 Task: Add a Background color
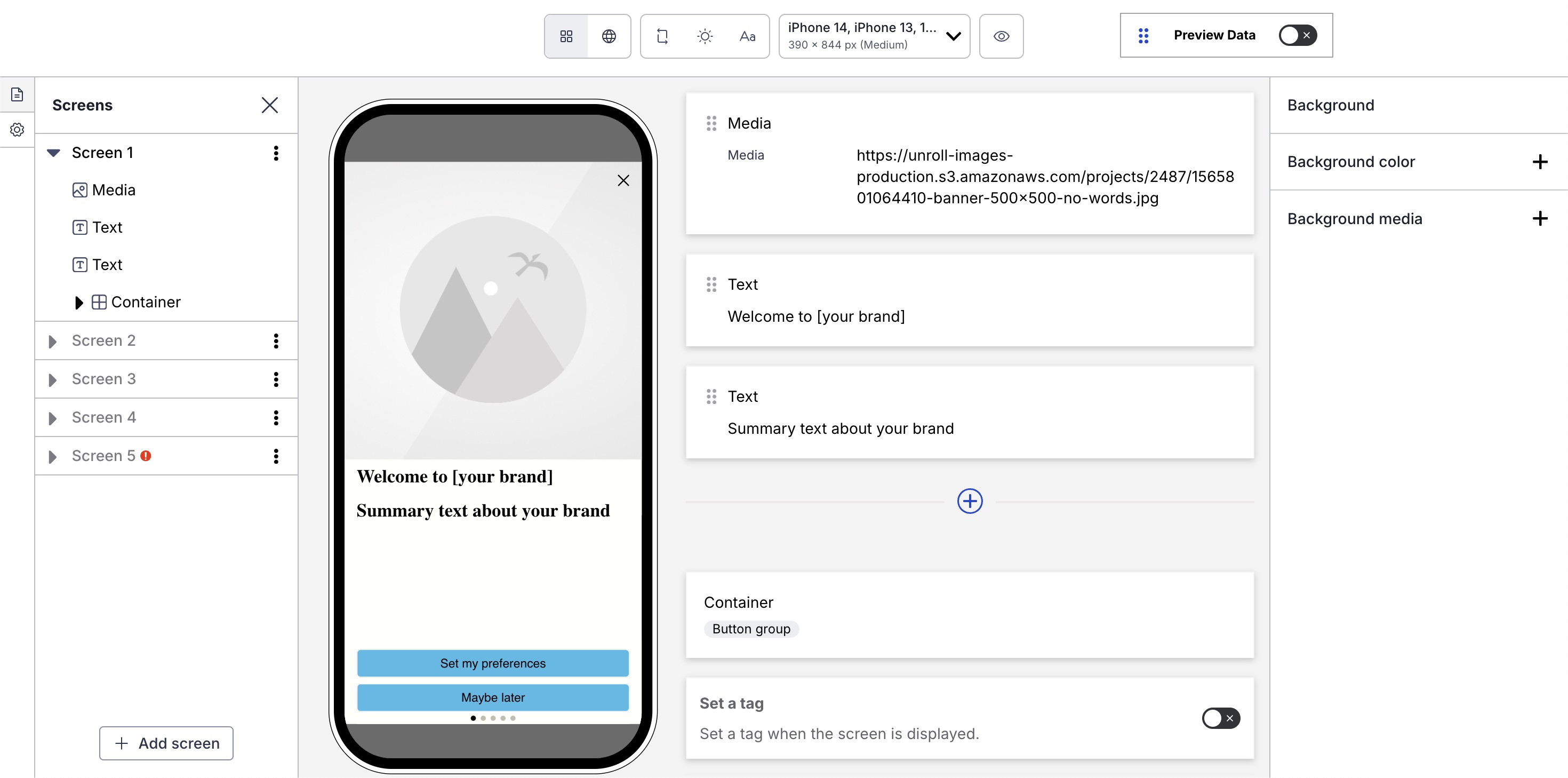(1540, 162)
